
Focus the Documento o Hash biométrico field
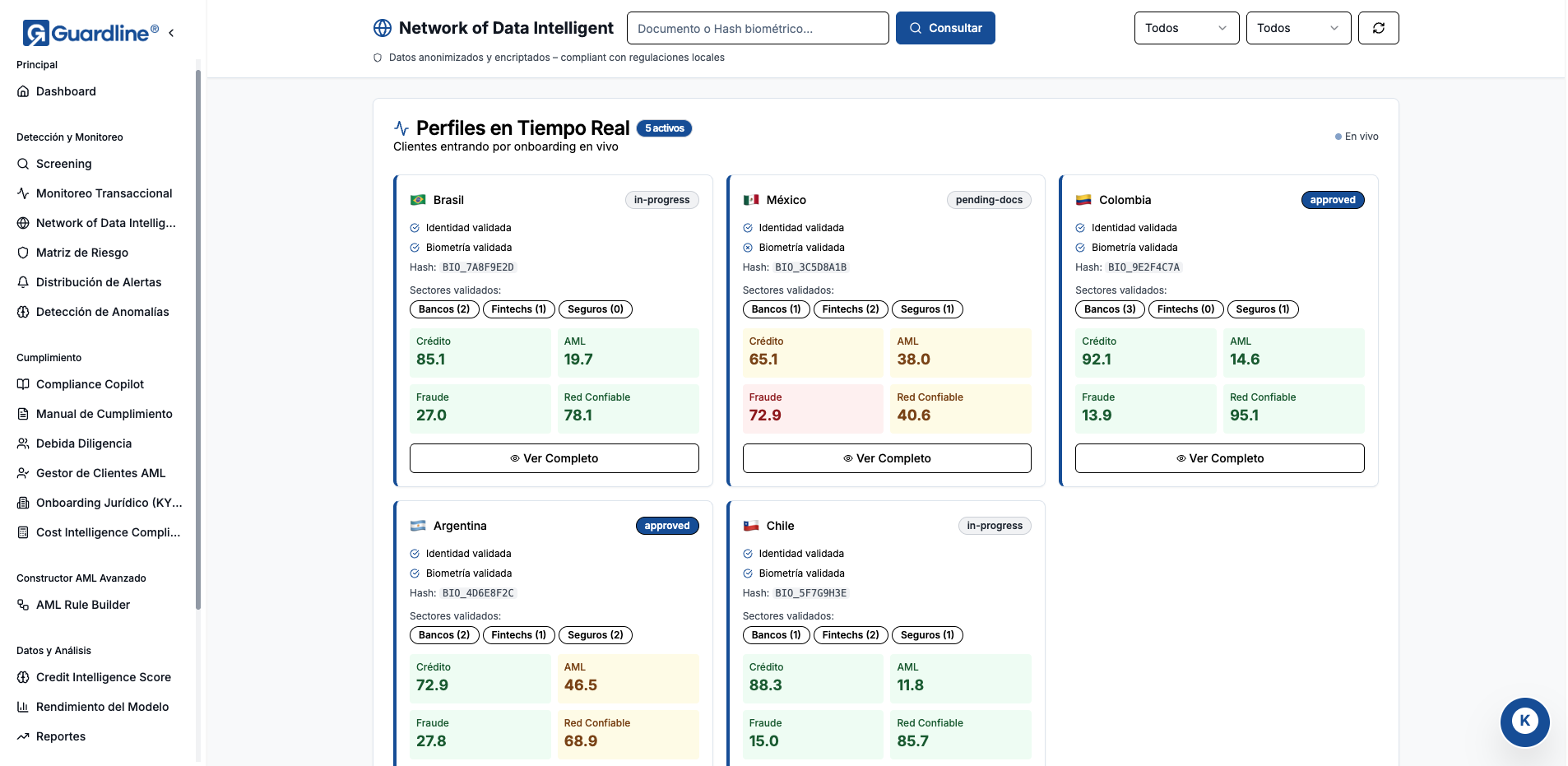click(x=757, y=28)
